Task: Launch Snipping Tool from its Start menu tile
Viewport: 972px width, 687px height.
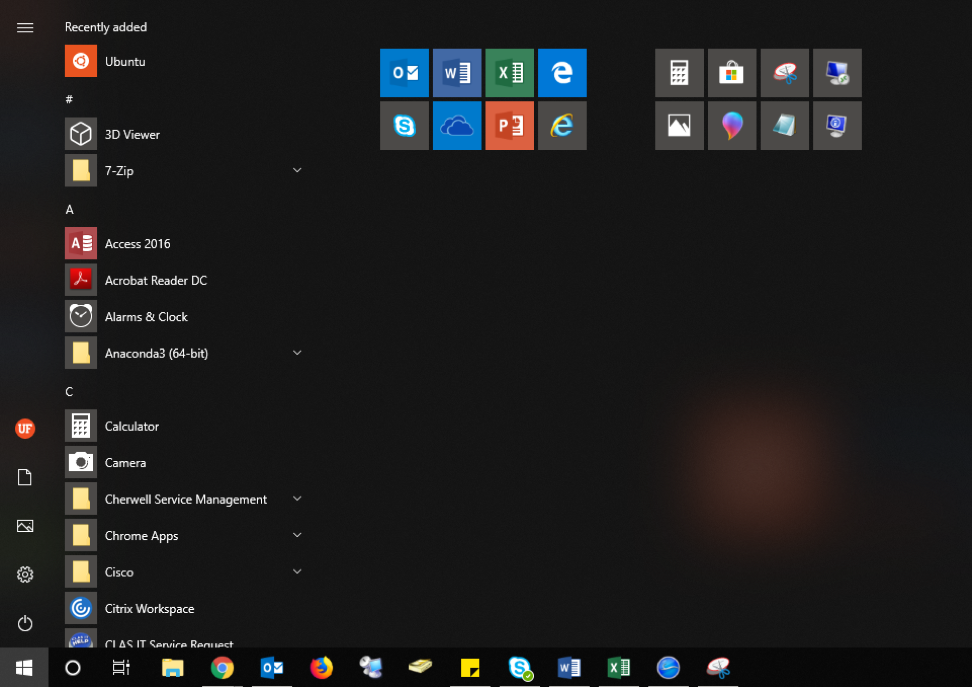Action: (x=785, y=73)
